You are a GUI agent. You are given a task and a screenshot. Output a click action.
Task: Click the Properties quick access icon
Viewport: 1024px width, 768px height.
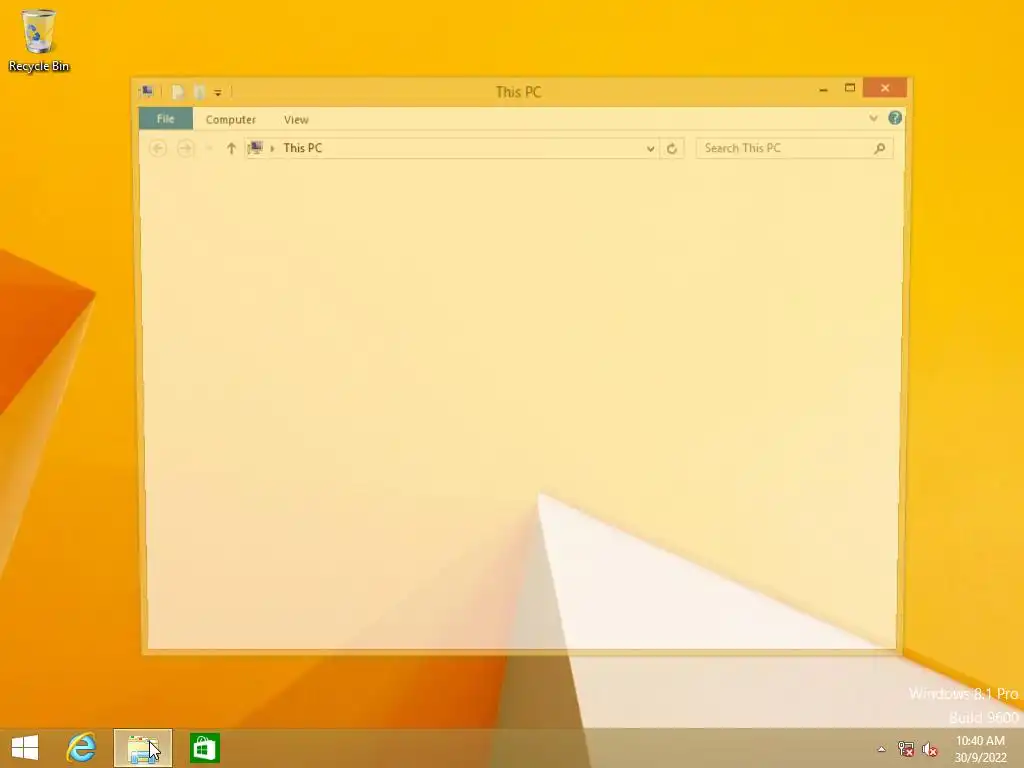tap(177, 92)
